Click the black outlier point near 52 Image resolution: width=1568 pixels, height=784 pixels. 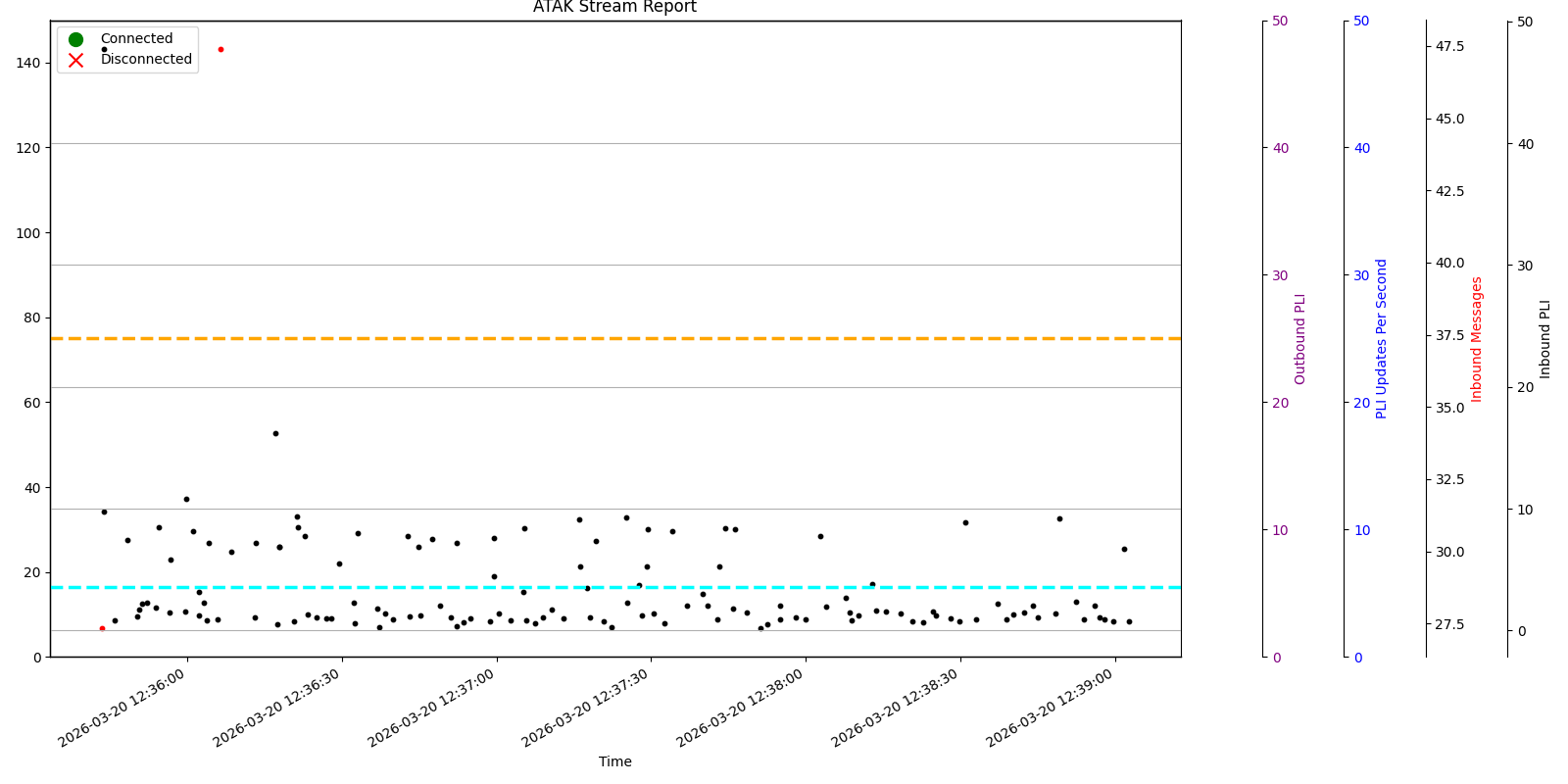pos(275,433)
